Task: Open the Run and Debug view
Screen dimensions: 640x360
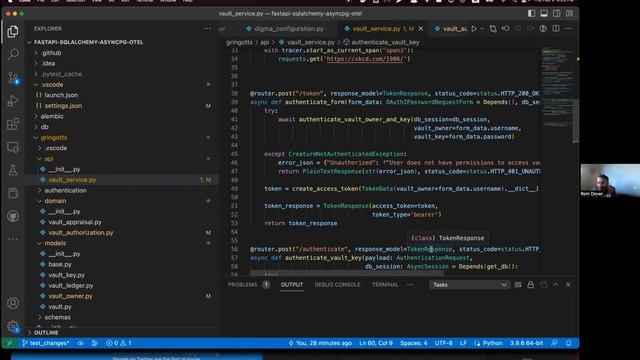Action: click(13, 100)
